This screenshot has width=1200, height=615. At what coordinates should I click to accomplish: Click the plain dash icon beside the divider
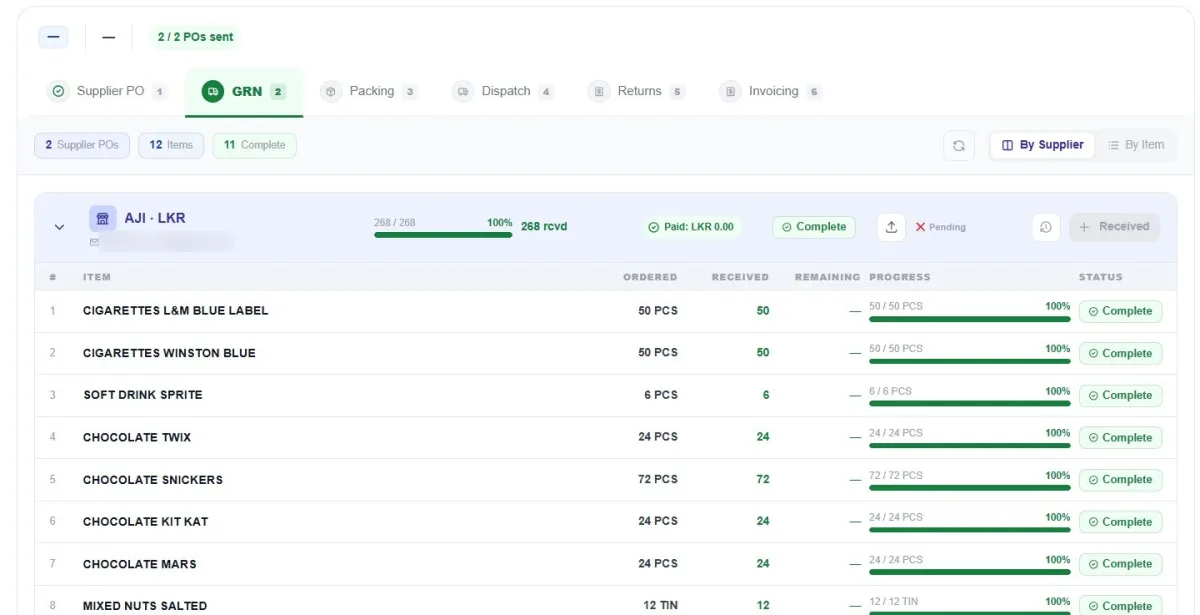pos(108,37)
